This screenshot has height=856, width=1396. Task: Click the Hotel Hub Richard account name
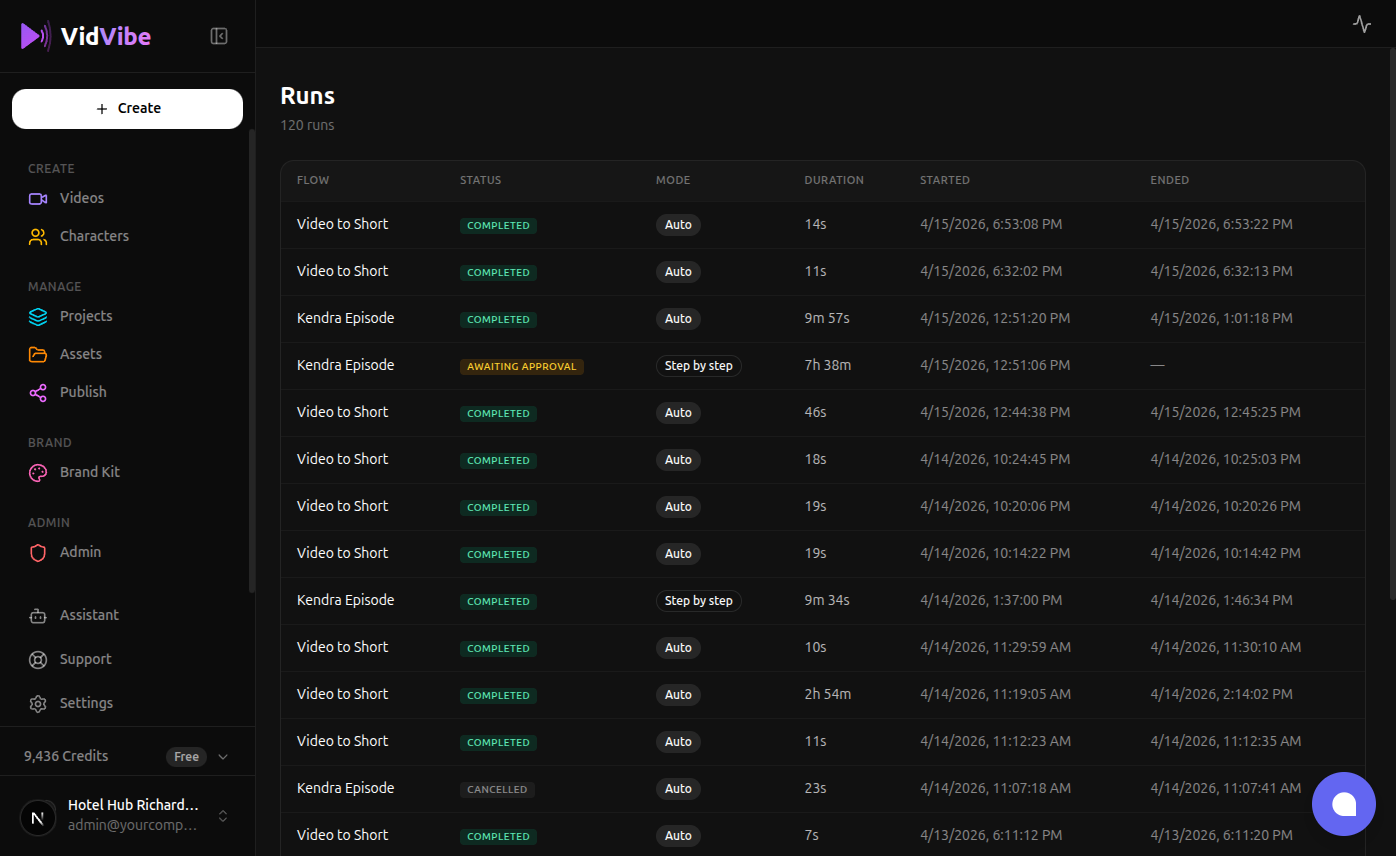[133, 805]
